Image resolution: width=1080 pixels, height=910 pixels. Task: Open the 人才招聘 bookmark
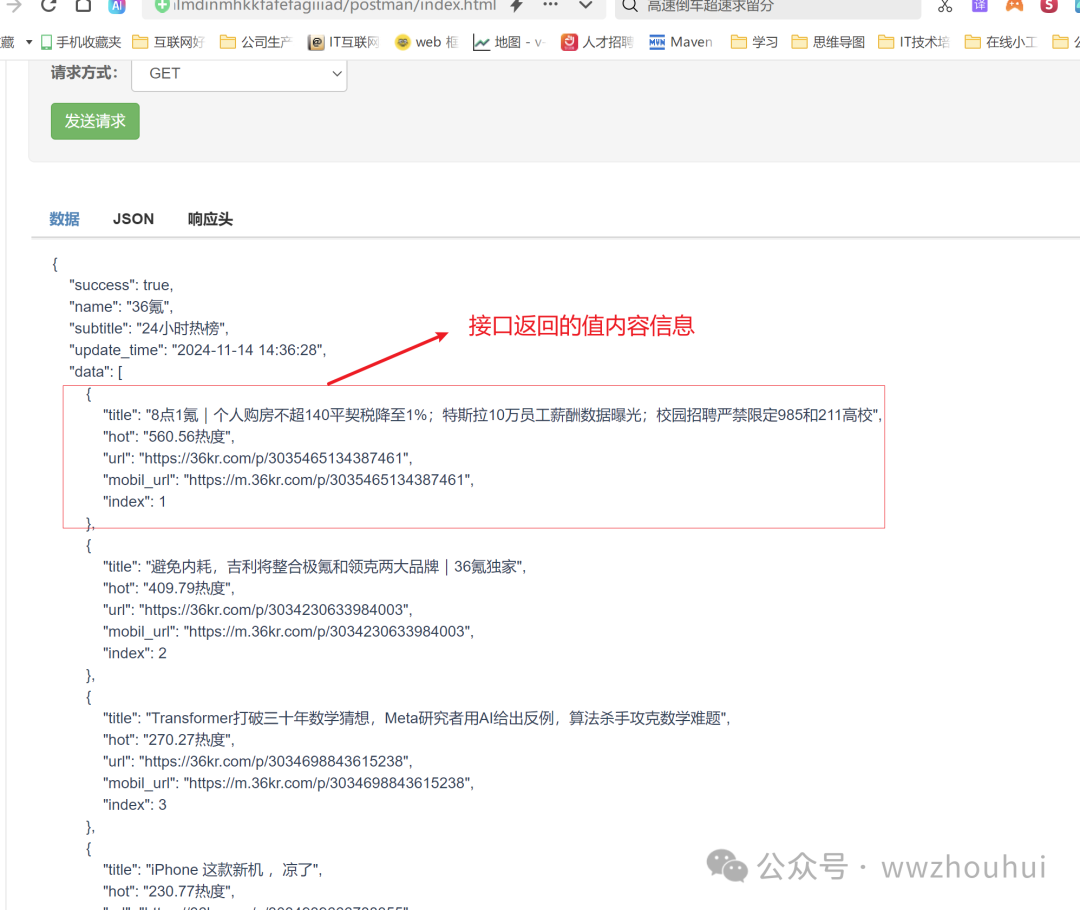coord(596,42)
